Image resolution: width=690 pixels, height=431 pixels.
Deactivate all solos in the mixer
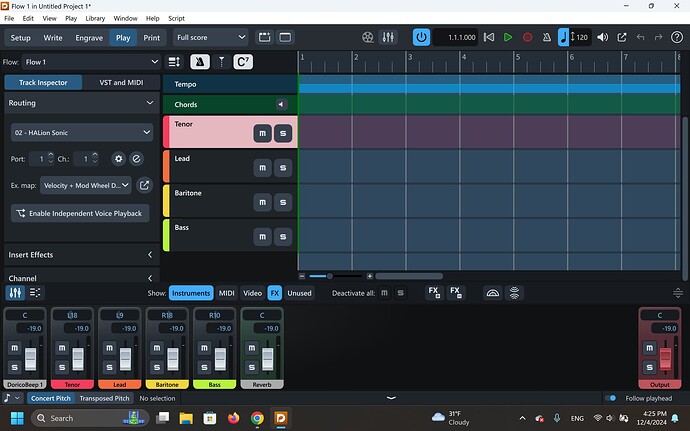[400, 293]
